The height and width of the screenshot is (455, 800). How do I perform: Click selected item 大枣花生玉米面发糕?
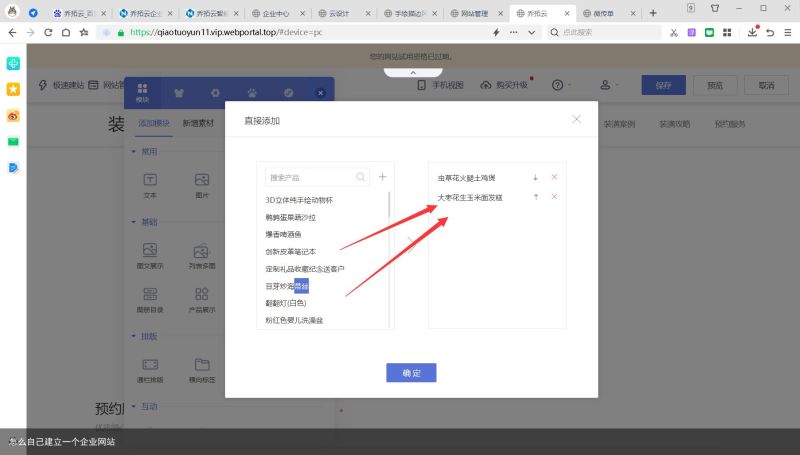pos(470,197)
